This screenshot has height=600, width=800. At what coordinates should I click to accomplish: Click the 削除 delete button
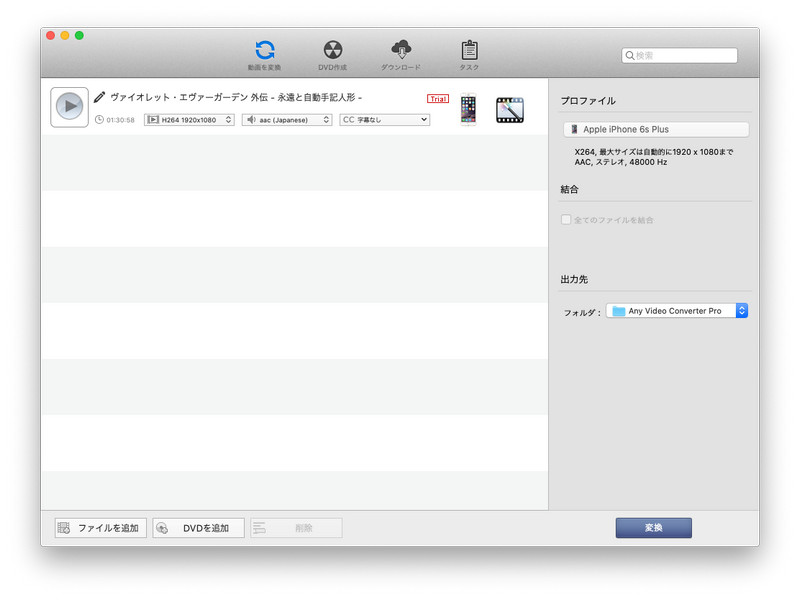point(296,528)
